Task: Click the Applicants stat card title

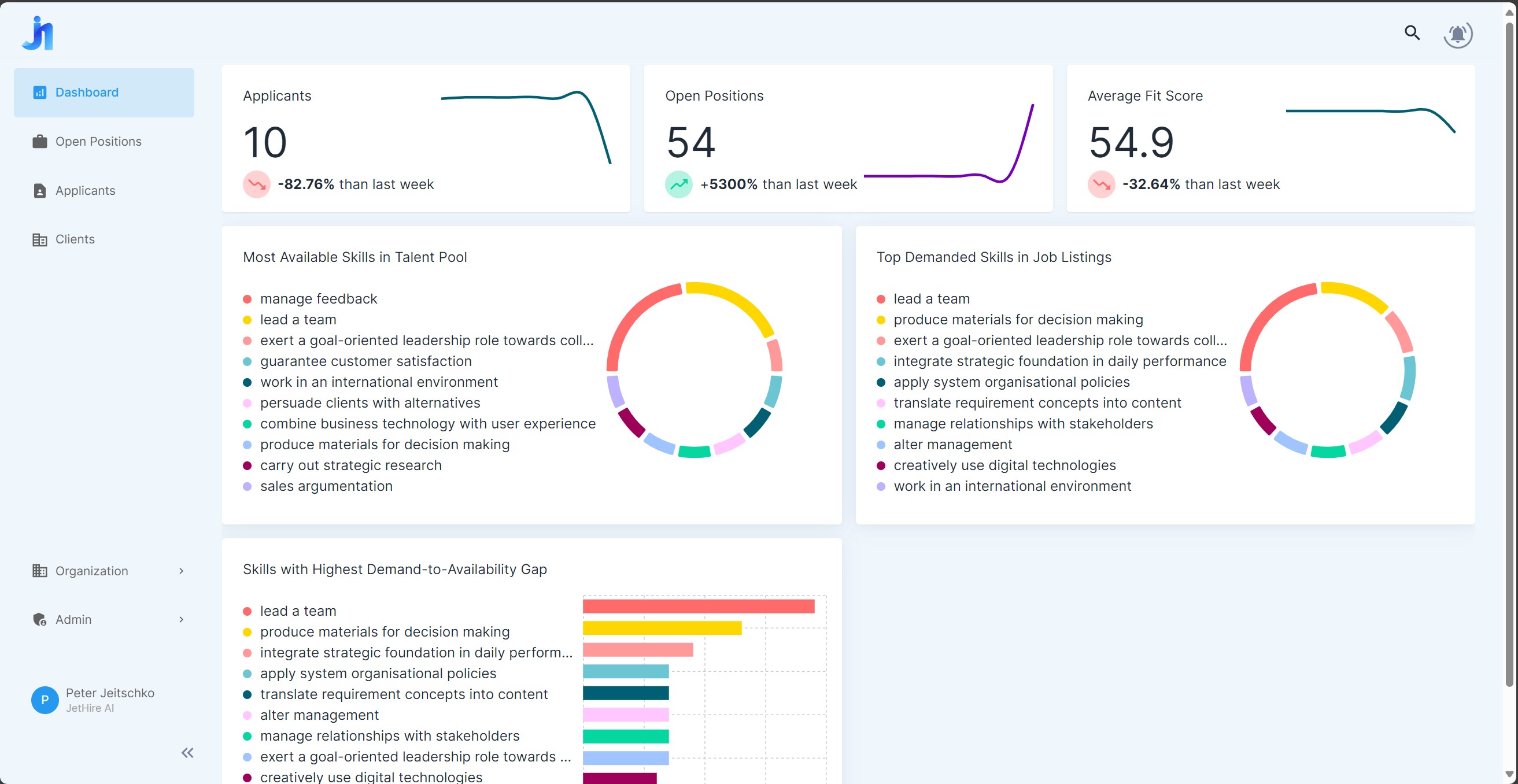Action: (277, 96)
